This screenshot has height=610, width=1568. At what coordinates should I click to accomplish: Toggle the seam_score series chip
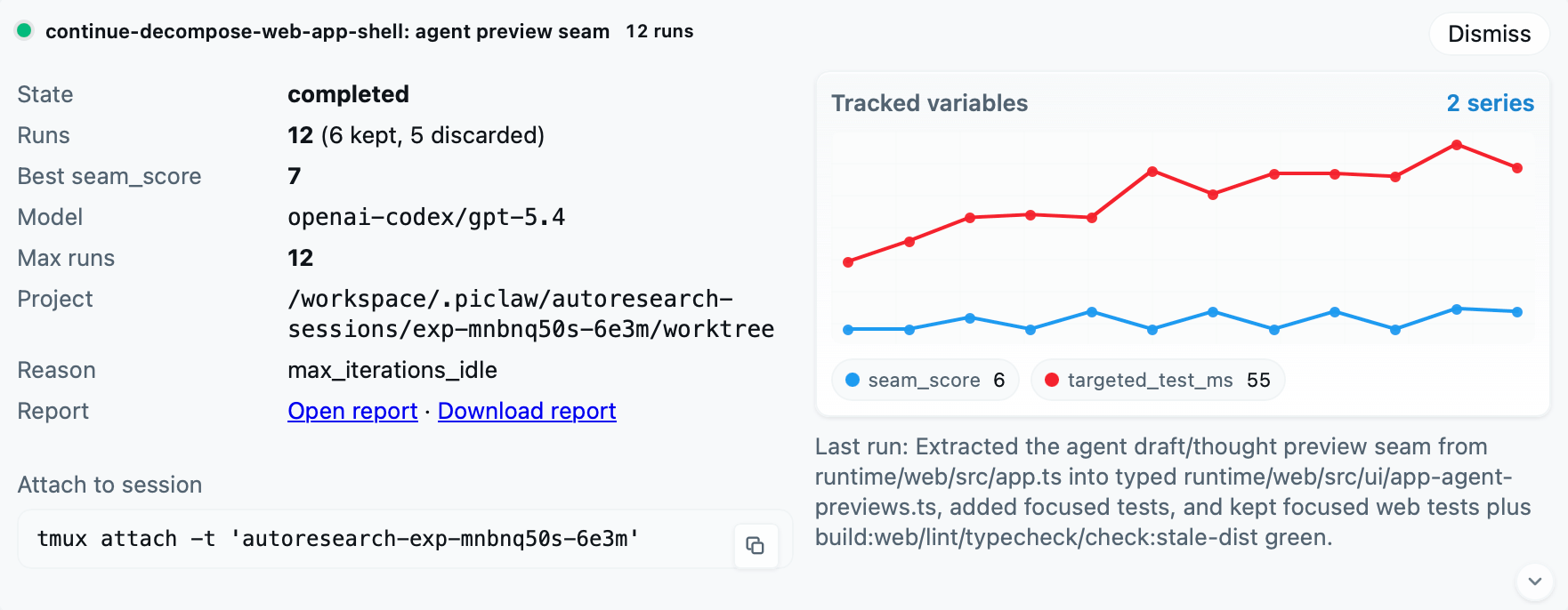[x=925, y=380]
